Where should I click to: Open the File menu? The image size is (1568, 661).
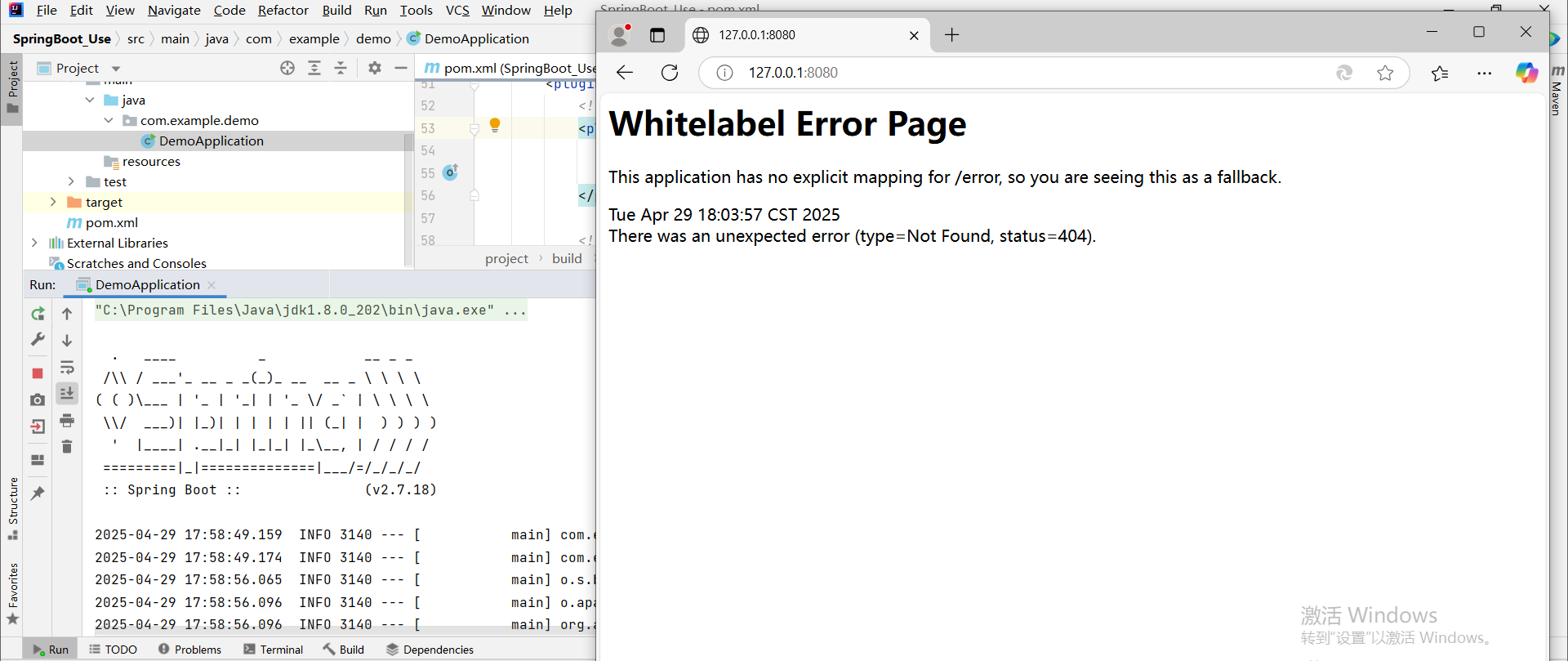[x=47, y=10]
